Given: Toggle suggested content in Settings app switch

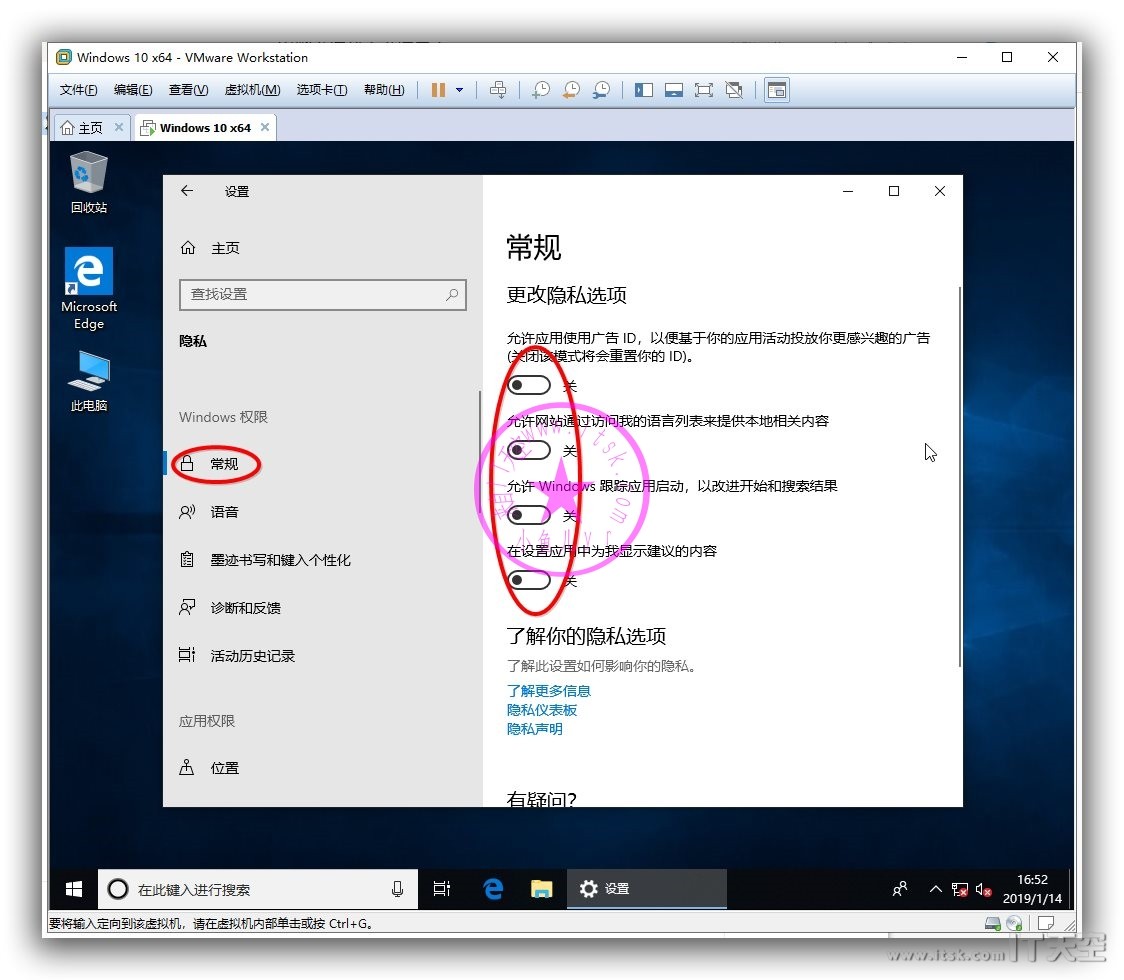Looking at the screenshot, I should click(x=529, y=579).
